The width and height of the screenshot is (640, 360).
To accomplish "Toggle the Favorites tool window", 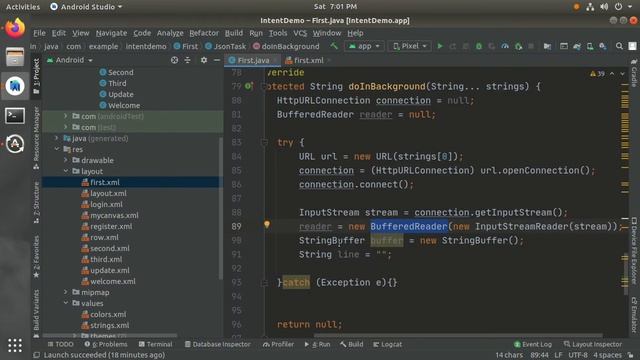I will pyautogui.click(x=36, y=257).
